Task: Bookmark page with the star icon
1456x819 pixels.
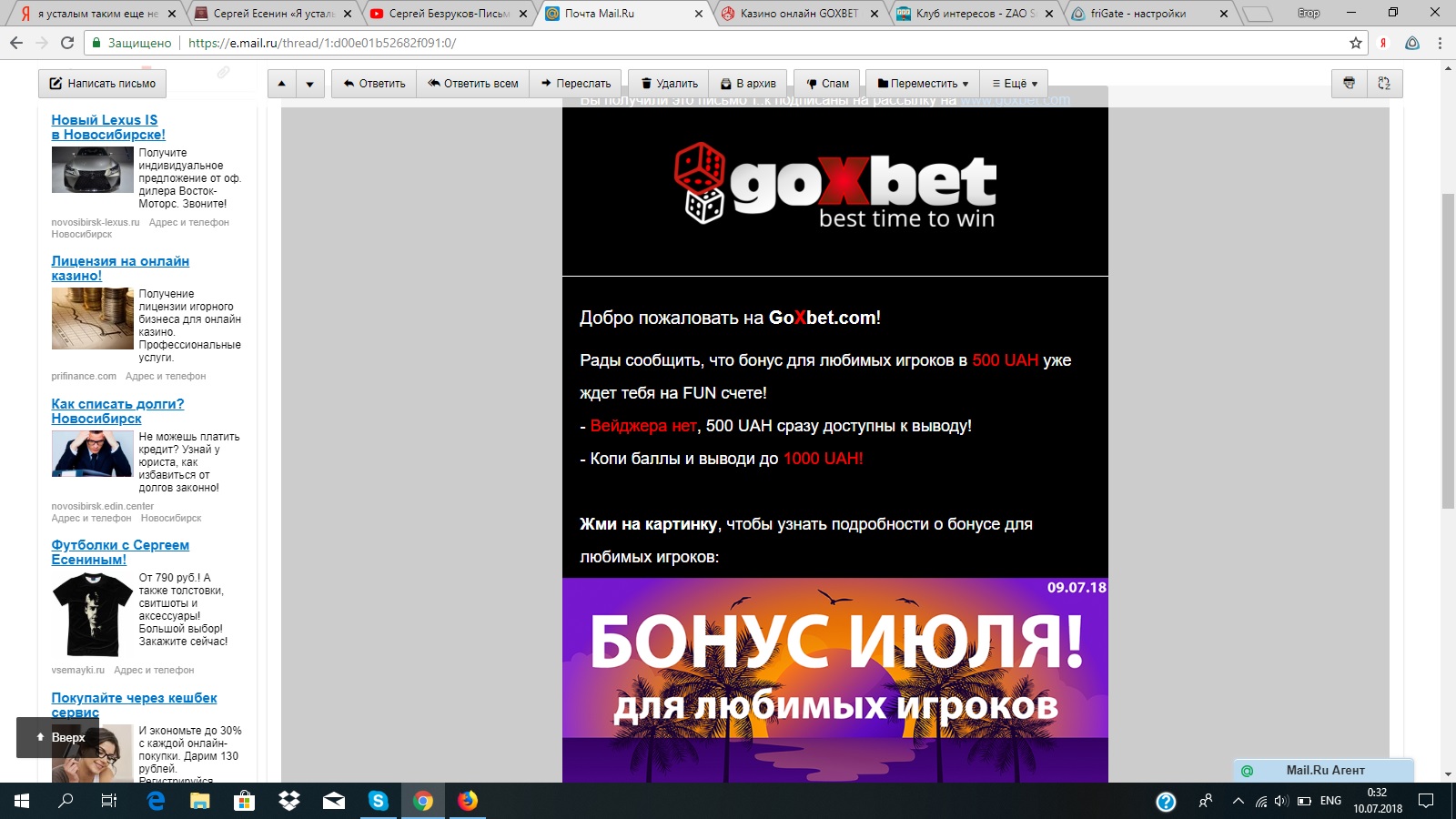Action: tap(1356, 43)
